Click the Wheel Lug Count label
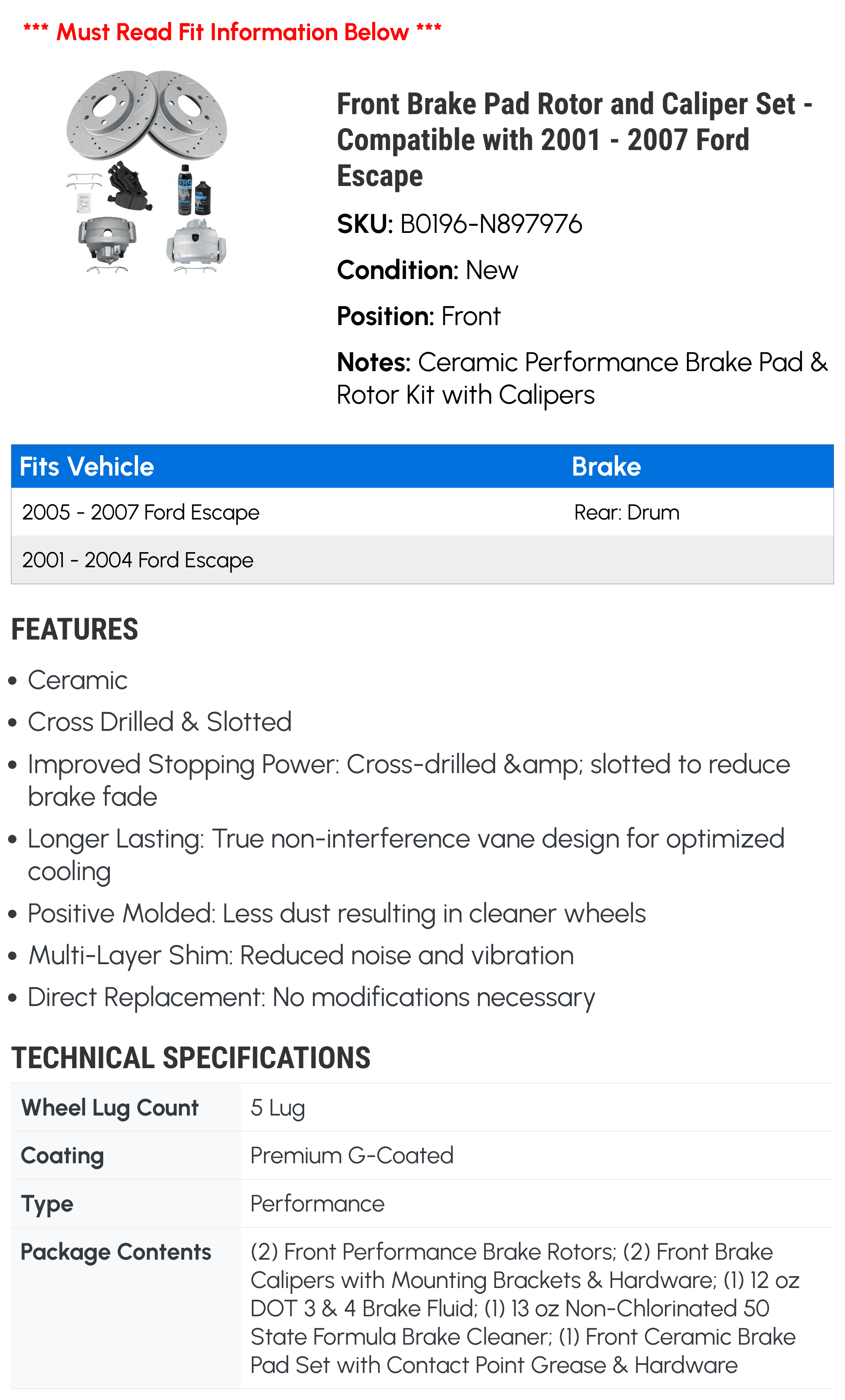Viewport: 845px width, 1400px height. [109, 1108]
